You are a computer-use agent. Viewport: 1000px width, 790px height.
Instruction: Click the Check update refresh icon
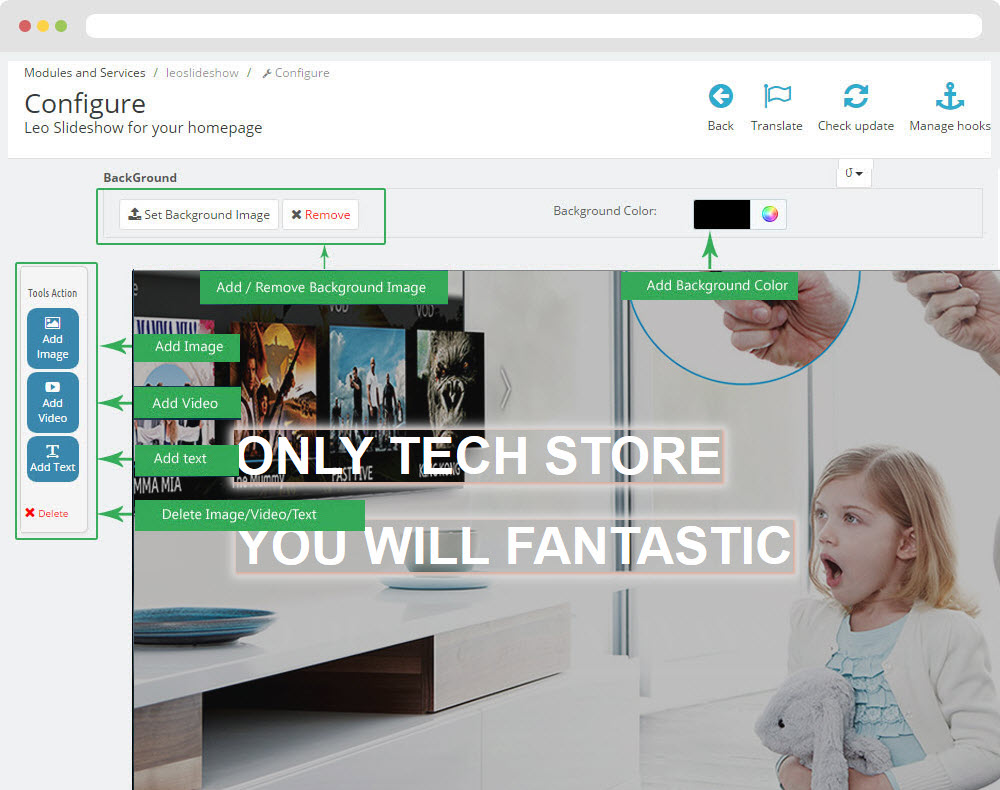(x=855, y=97)
